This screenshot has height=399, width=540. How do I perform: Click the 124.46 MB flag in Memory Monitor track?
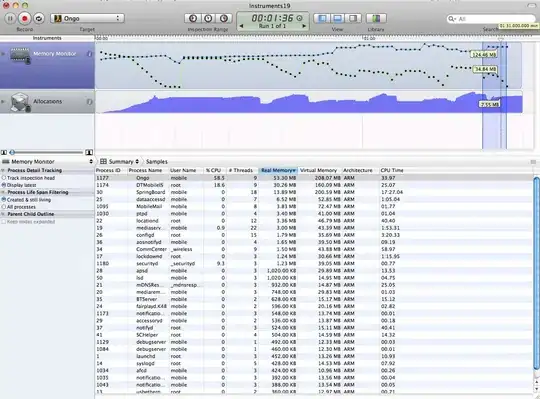484,55
